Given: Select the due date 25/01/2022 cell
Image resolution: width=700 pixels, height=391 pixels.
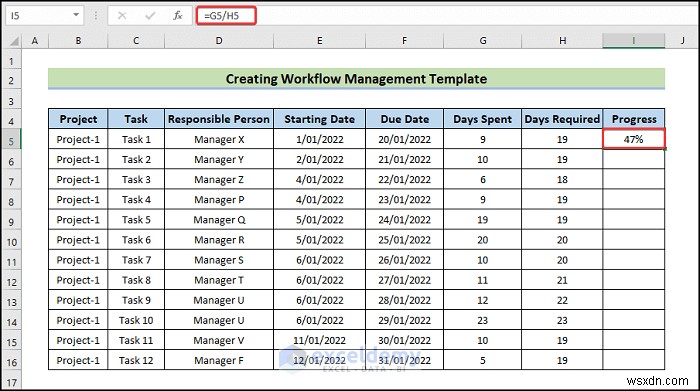Looking at the screenshot, I should (404, 240).
